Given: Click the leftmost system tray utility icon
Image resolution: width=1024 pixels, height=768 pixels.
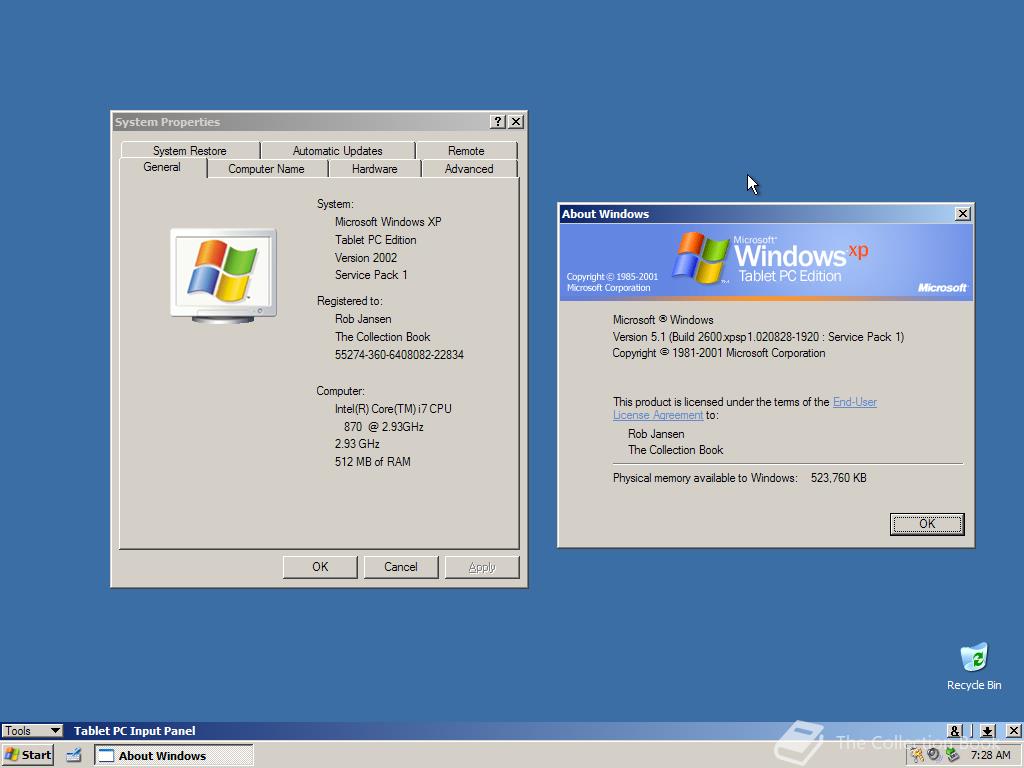Looking at the screenshot, I should (916, 755).
